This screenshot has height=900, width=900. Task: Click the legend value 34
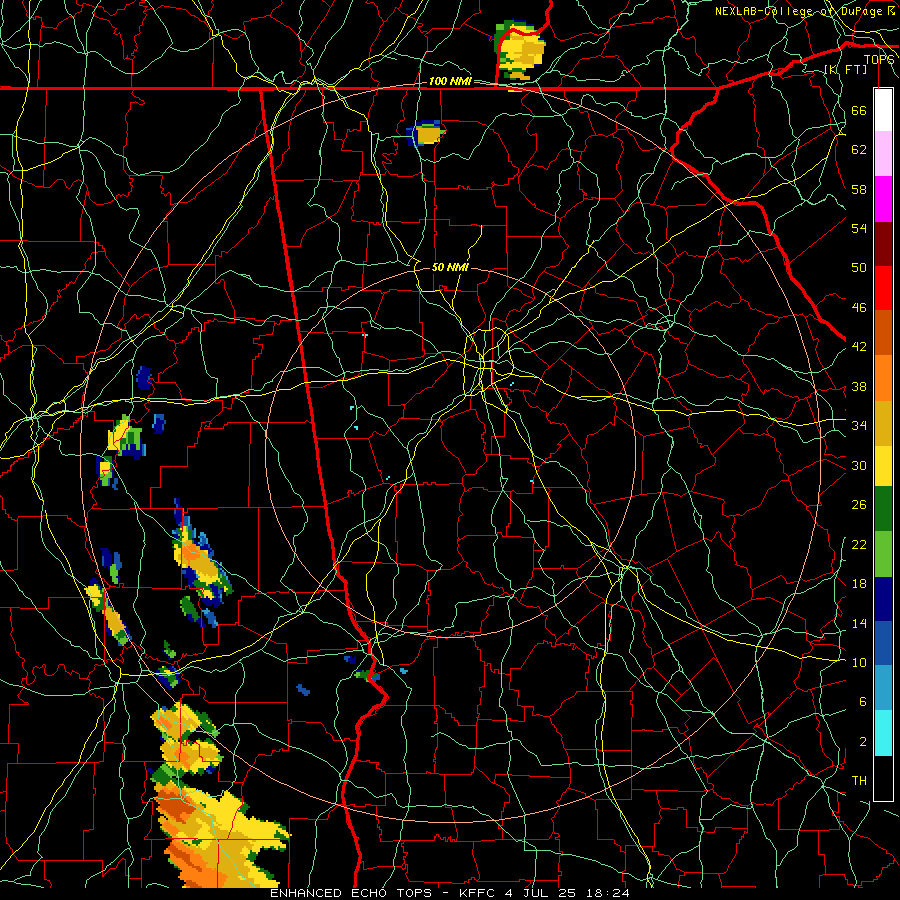(859, 425)
